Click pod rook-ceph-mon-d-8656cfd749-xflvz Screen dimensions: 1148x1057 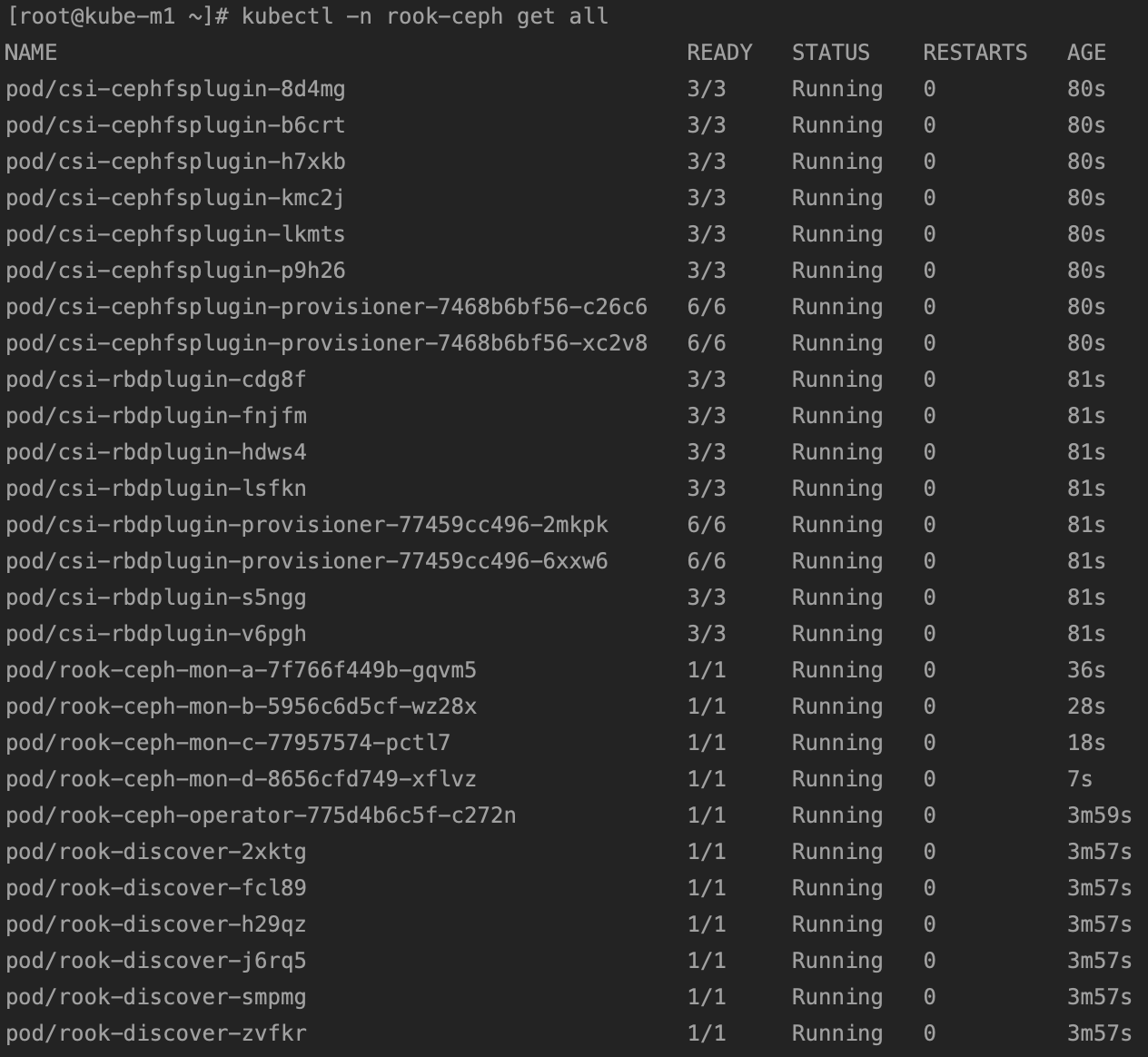coord(241,779)
